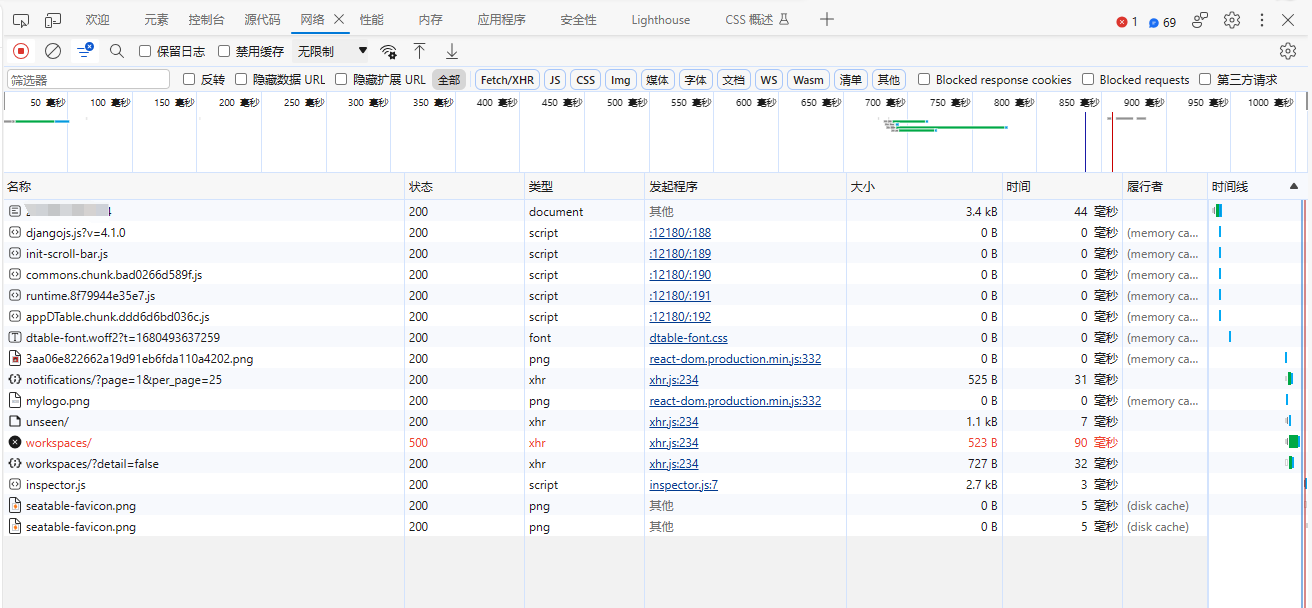Enable the Blocked requests checkbox
This screenshot has width=1312, height=608.
click(x=1088, y=80)
